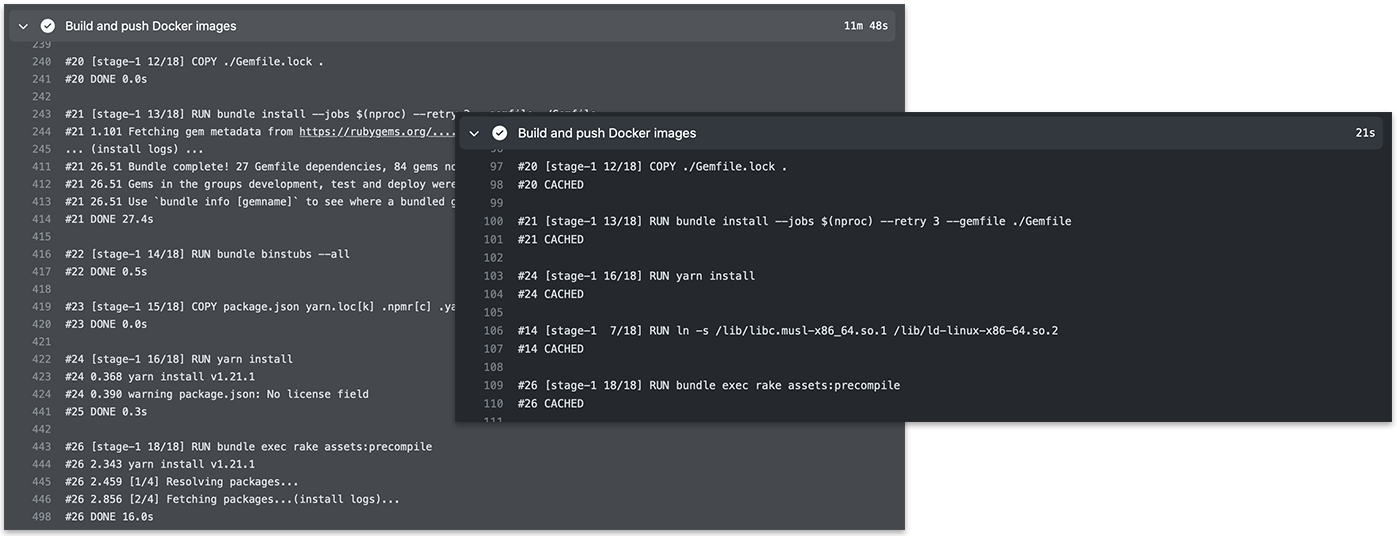Click line 416 'RUN bundle binstubs --all'
Image resolution: width=1397 pixels, height=536 pixels.
[270, 254]
